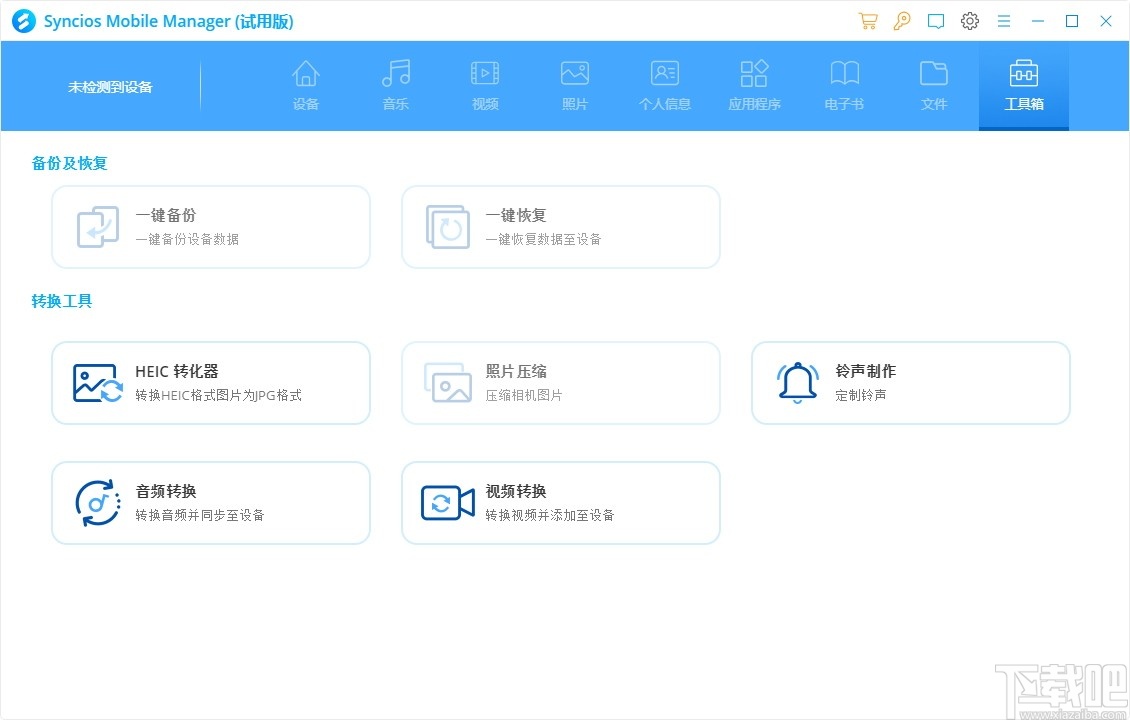
Task: Open the 电子书 (E-books) section
Action: click(x=843, y=85)
